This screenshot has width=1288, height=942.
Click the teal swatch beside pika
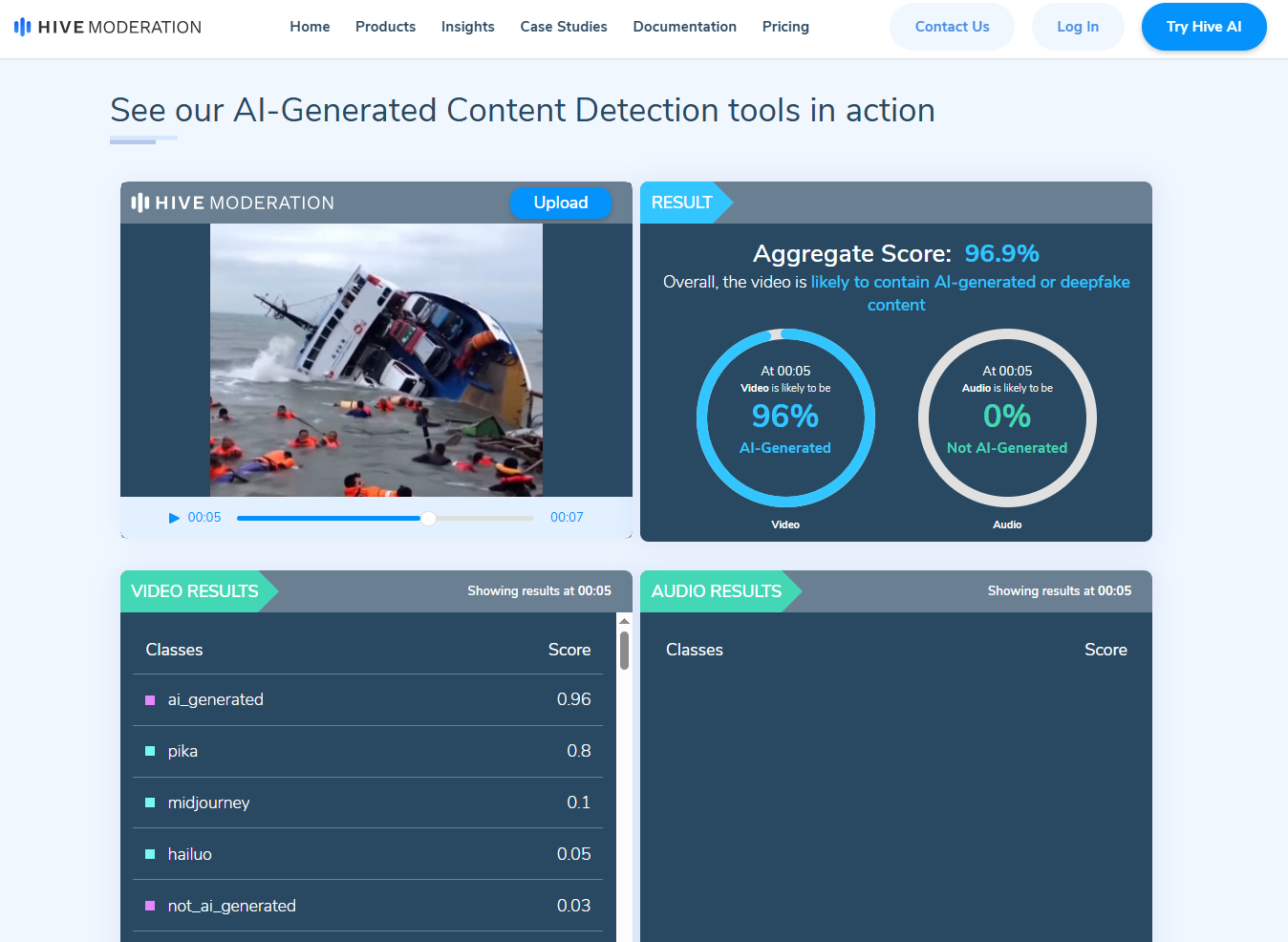(150, 752)
